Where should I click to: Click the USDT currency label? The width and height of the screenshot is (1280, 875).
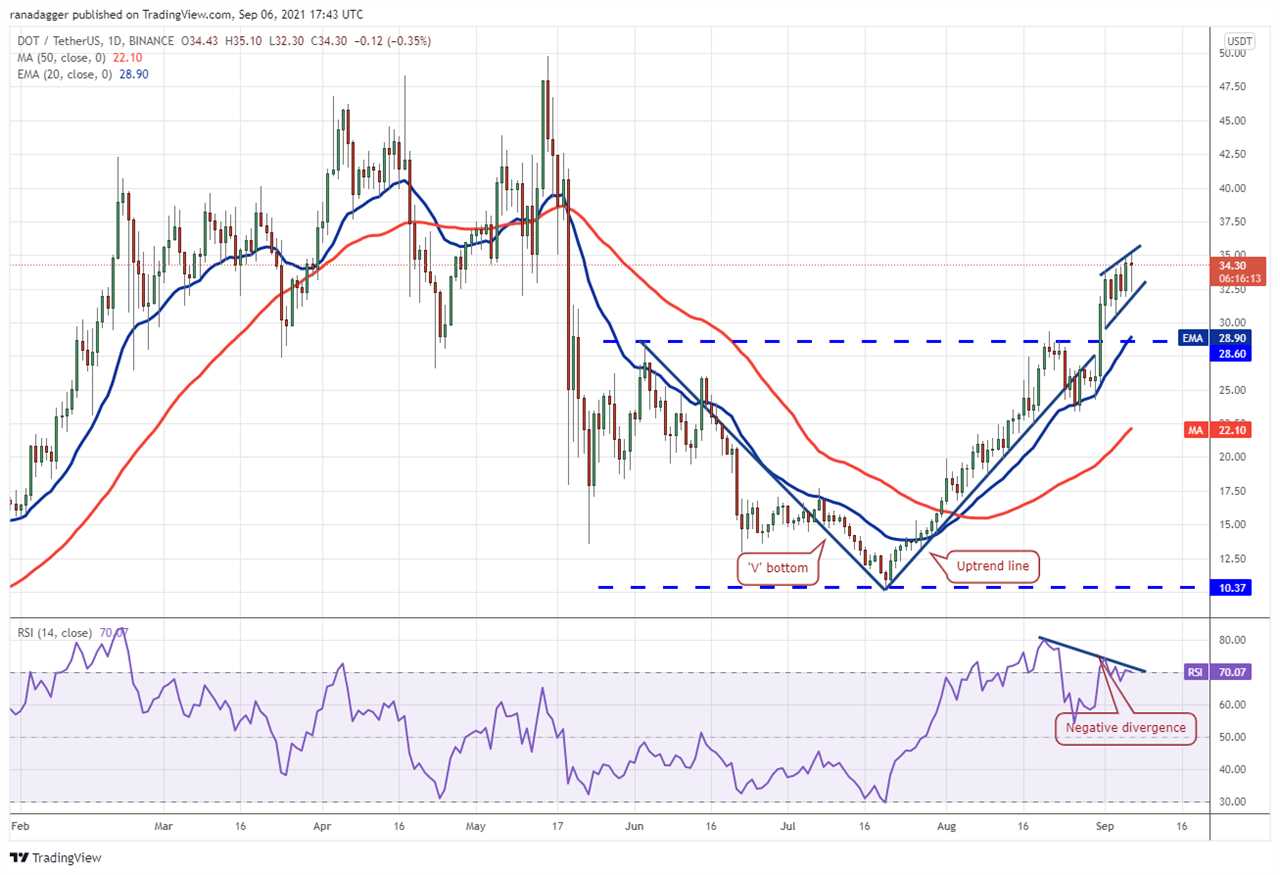point(1239,41)
